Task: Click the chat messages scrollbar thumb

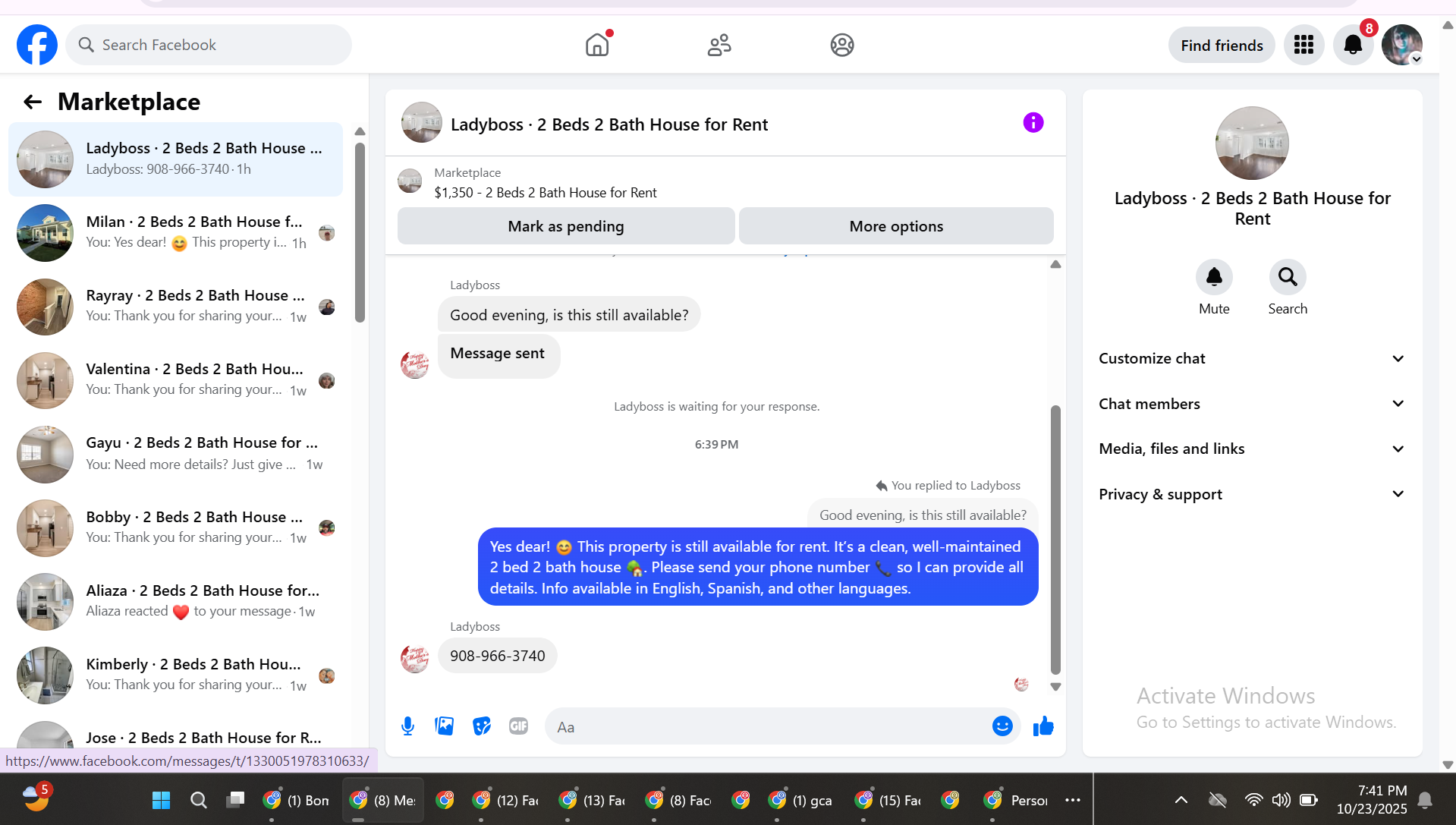Action: tap(1055, 540)
